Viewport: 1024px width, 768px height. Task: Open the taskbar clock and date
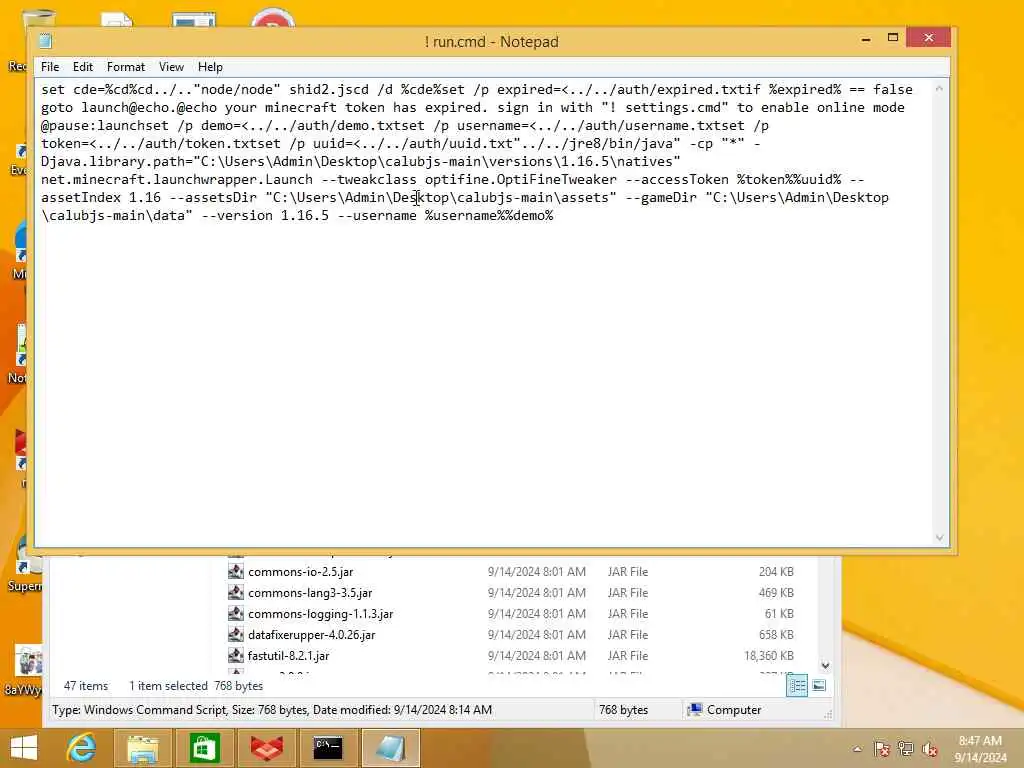(x=980, y=749)
